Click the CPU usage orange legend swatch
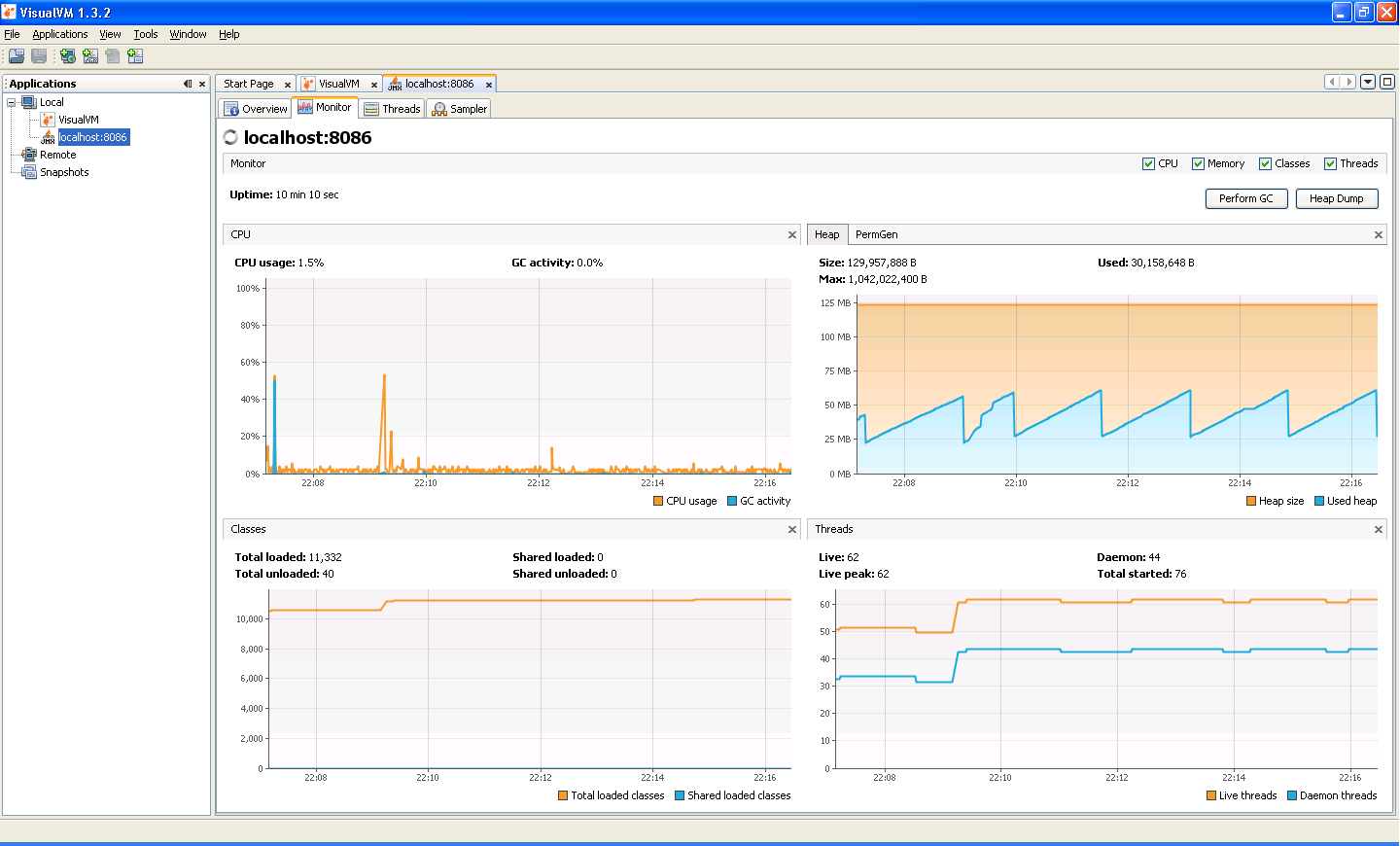The image size is (1400, 846). coord(659,502)
